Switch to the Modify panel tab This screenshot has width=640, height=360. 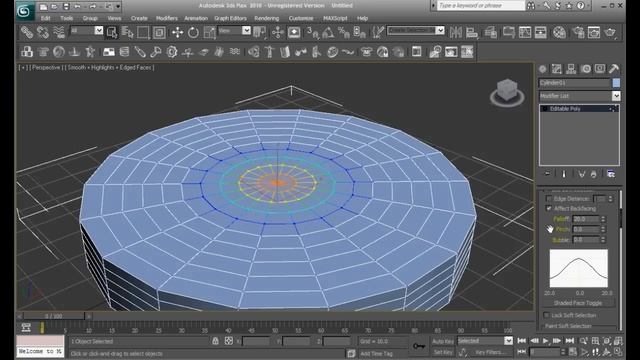(x=557, y=69)
